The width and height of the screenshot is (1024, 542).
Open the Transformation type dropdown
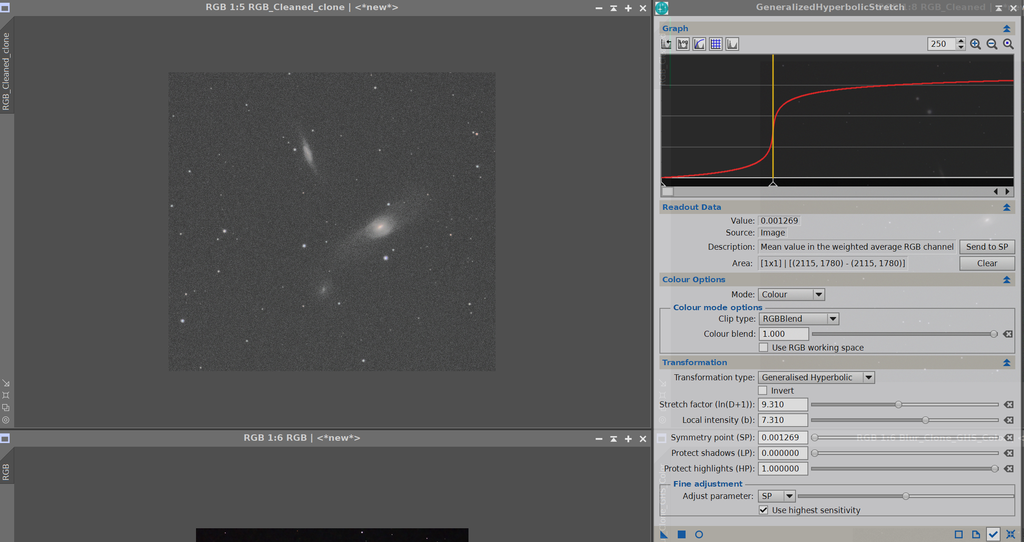point(816,377)
